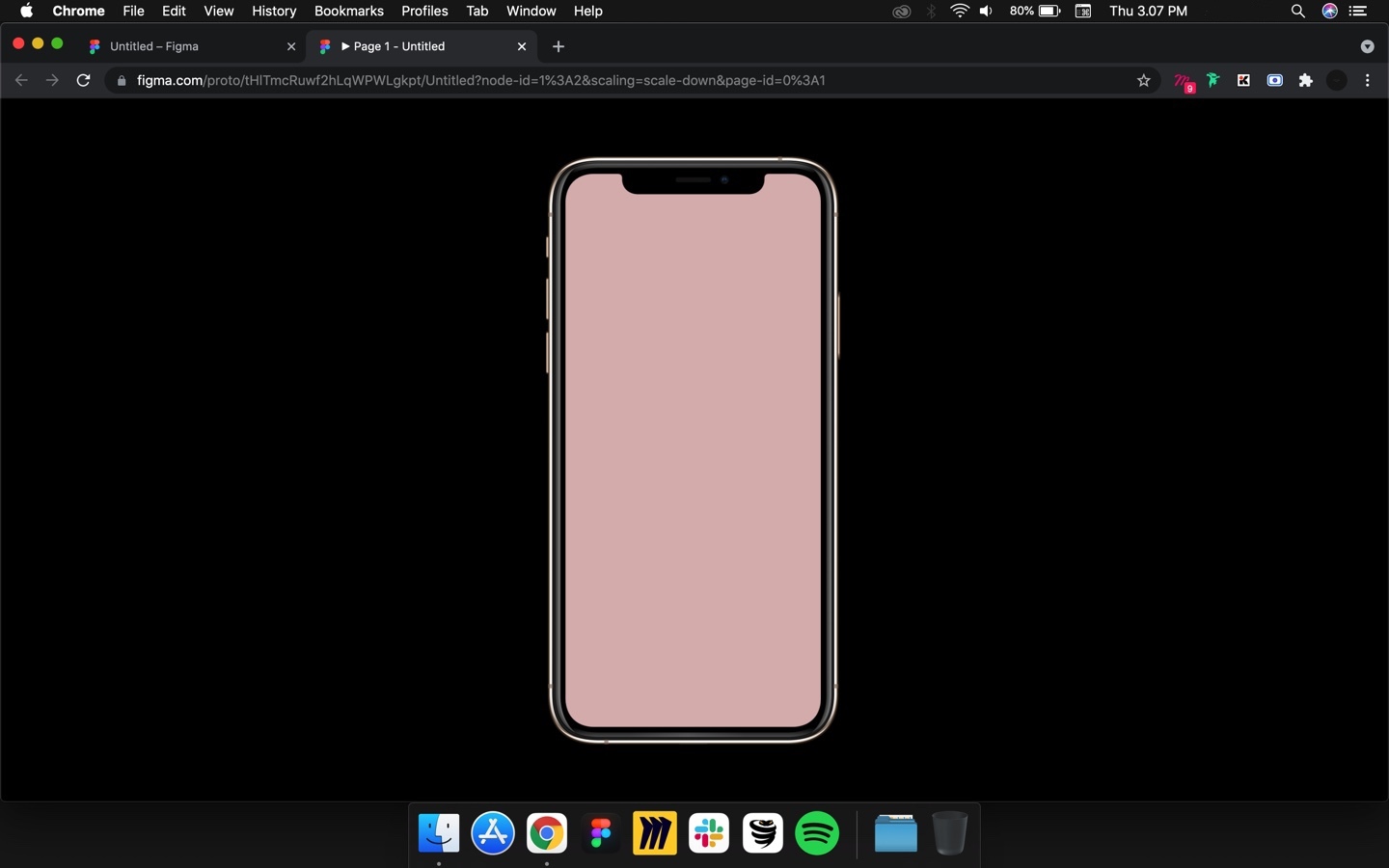Click the pink prototype screen
The width and height of the screenshot is (1389, 868).
point(693,450)
